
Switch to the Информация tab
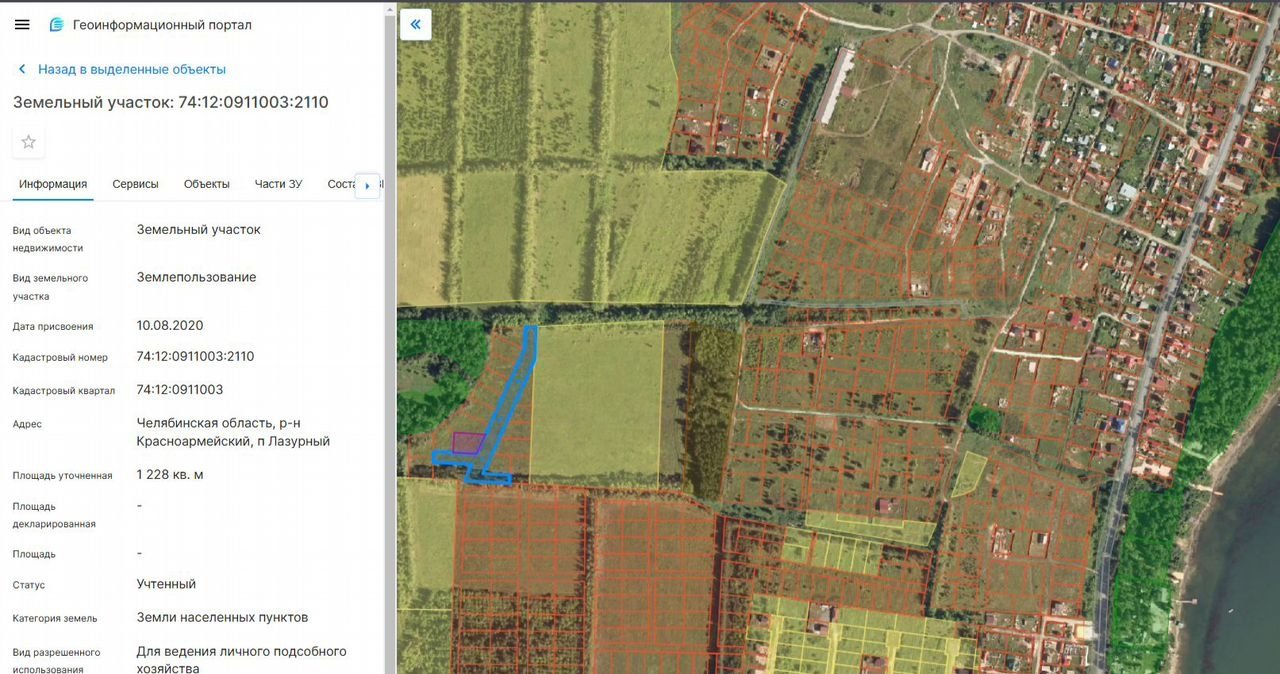click(53, 184)
